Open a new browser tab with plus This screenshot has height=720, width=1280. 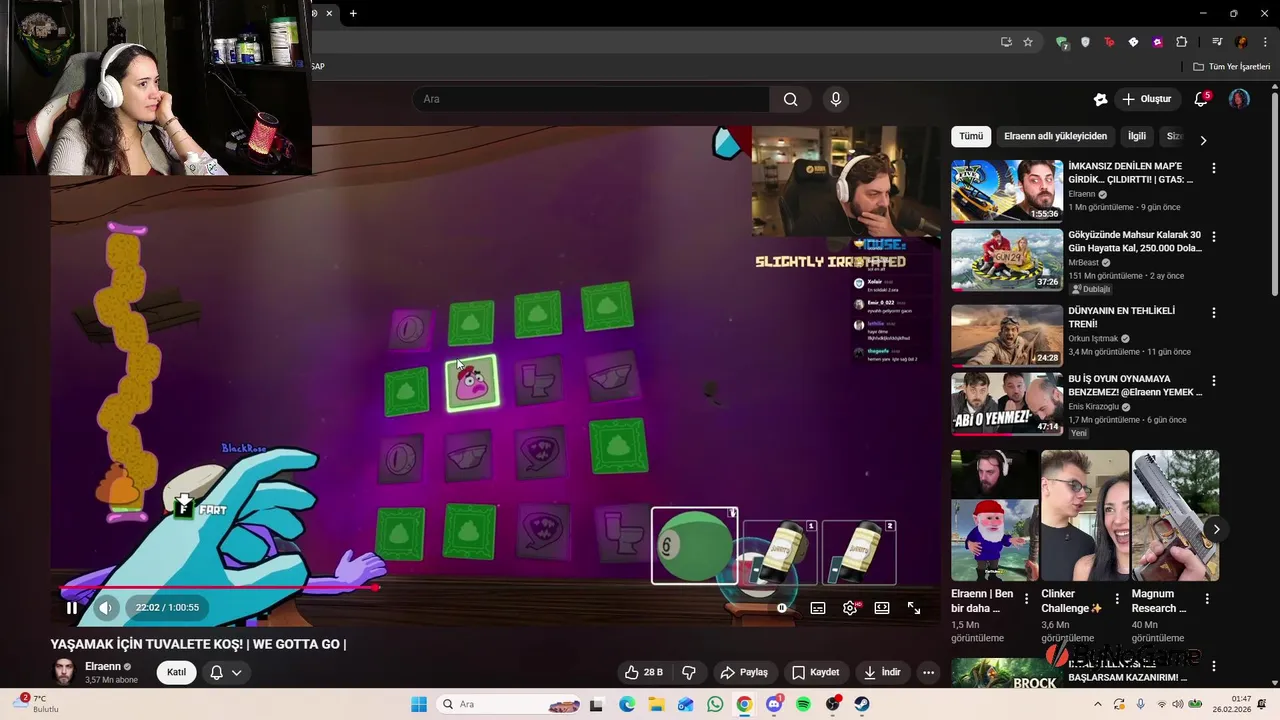click(353, 13)
